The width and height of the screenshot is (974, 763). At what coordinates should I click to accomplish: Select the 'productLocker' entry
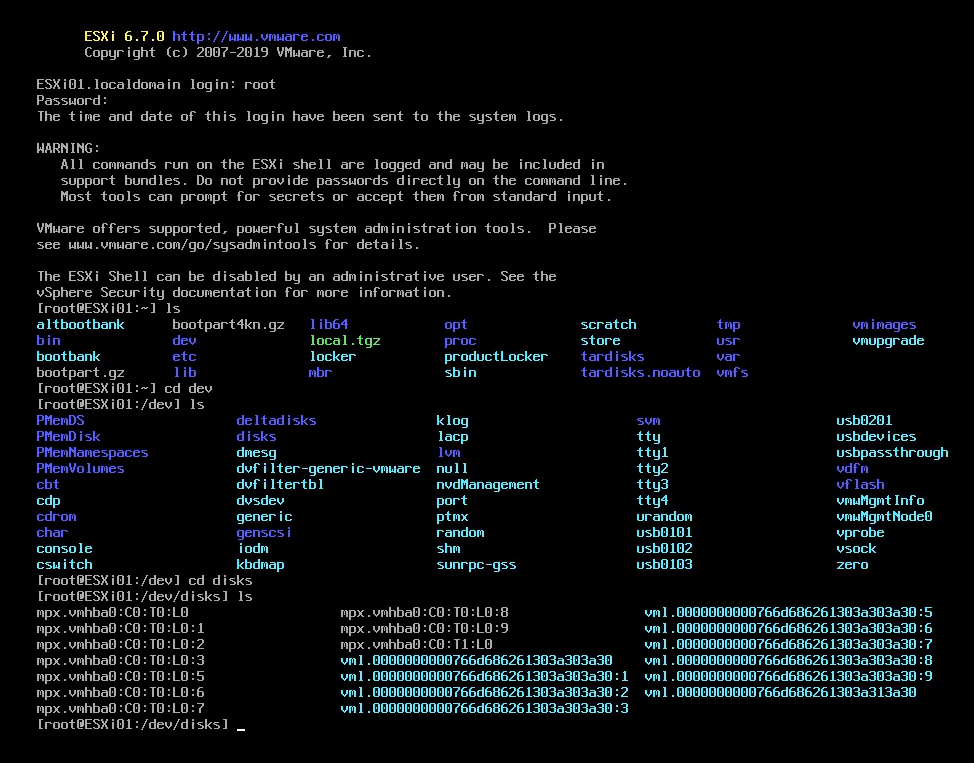tap(496, 357)
